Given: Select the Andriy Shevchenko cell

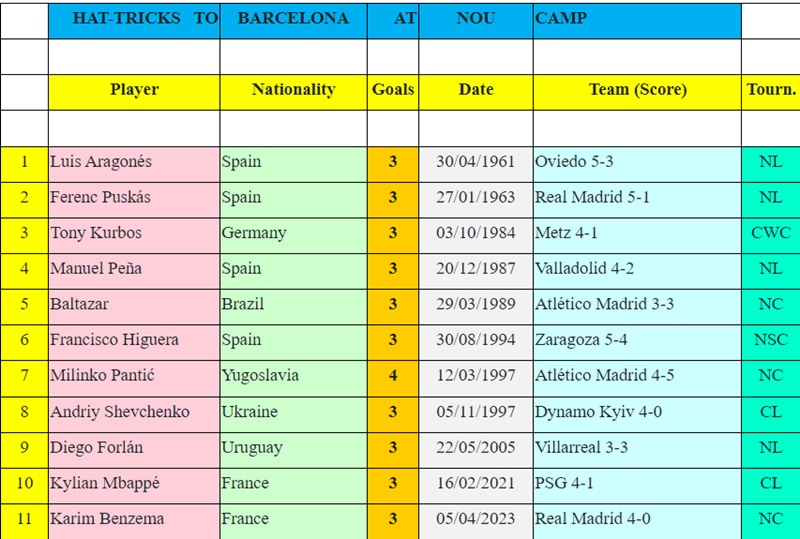Looking at the screenshot, I should pos(134,414).
